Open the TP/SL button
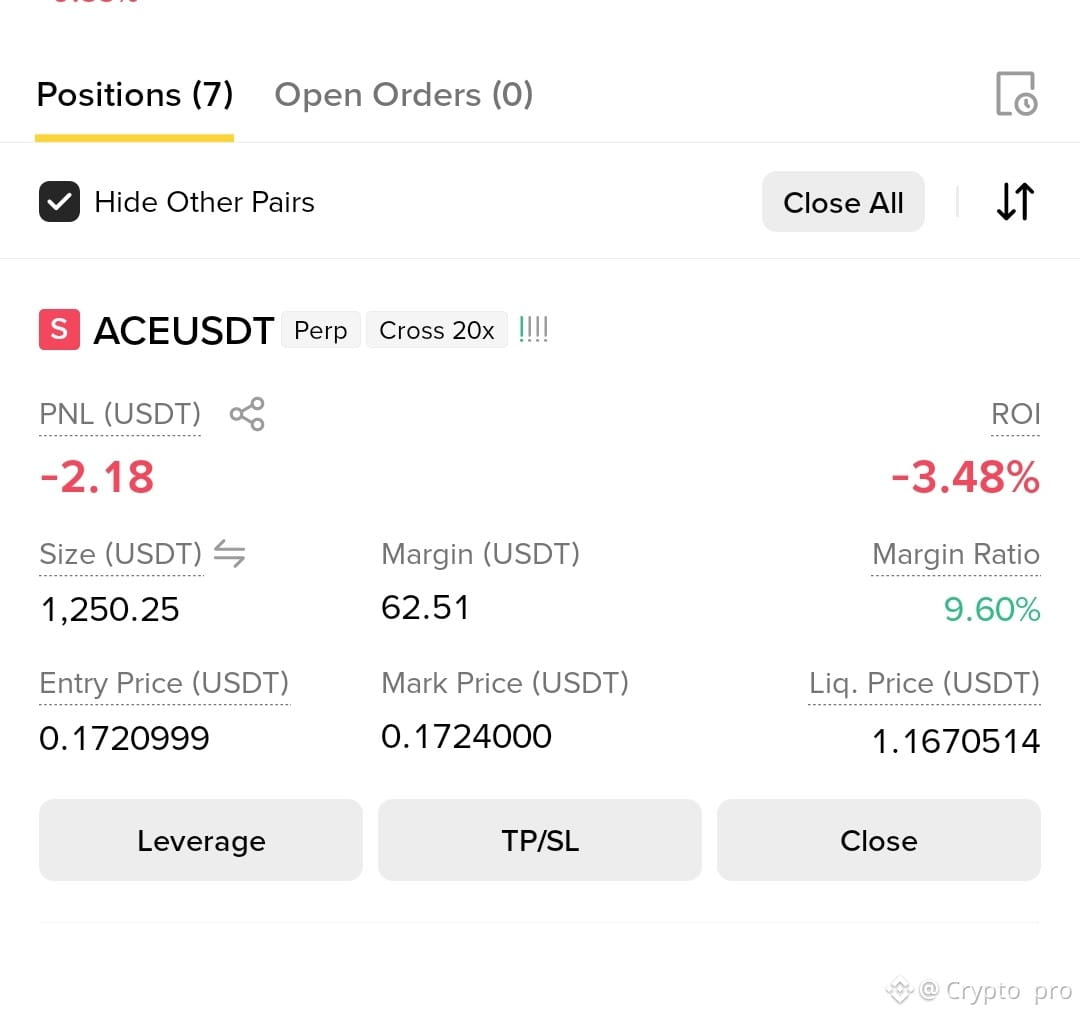Viewport: 1080px width, 1015px height. pyautogui.click(x=540, y=840)
